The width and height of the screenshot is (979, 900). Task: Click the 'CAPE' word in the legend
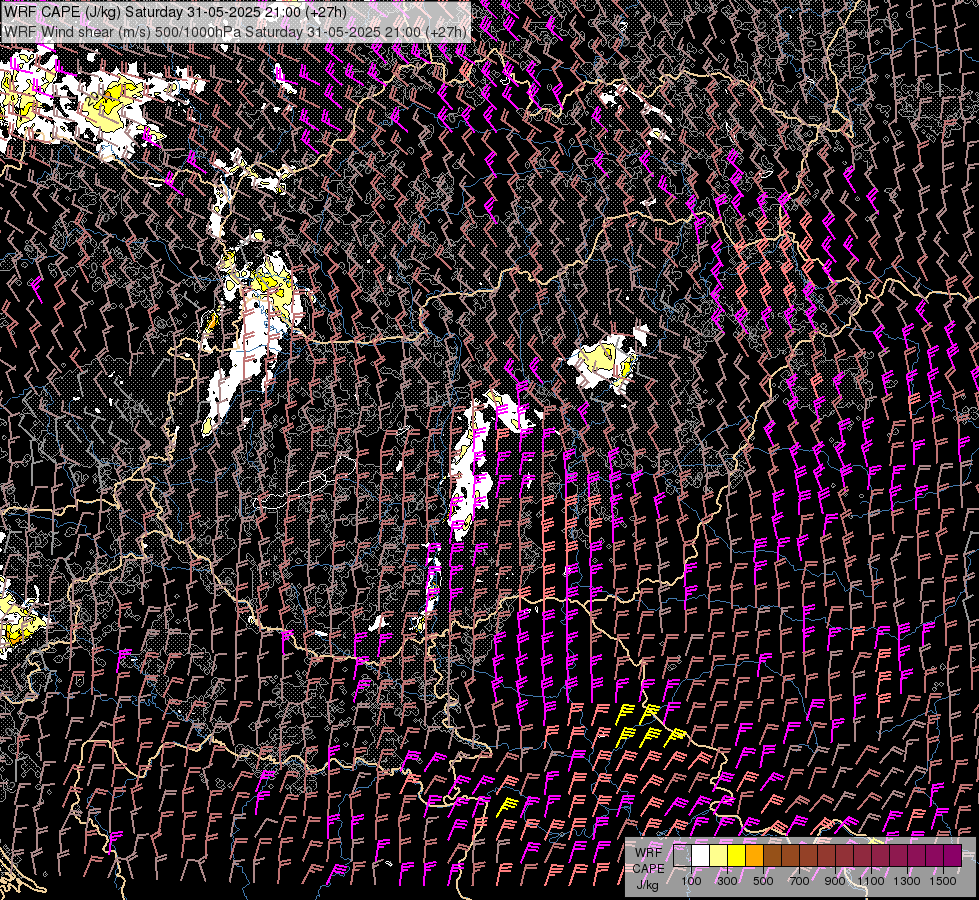[x=649, y=869]
